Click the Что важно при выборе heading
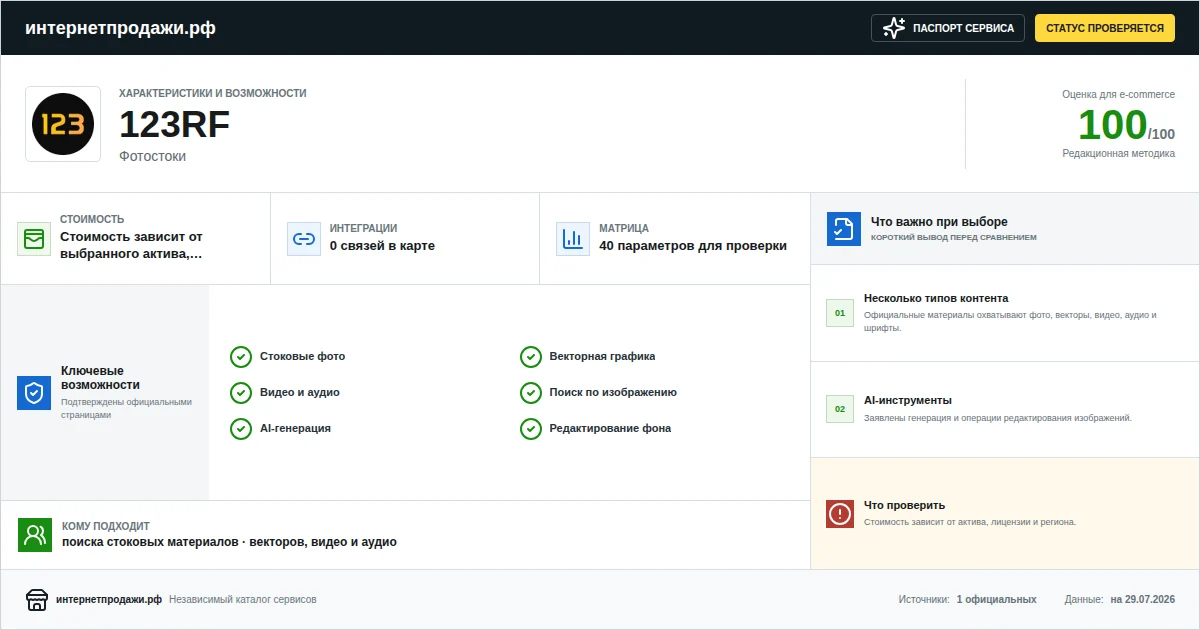 pos(939,222)
